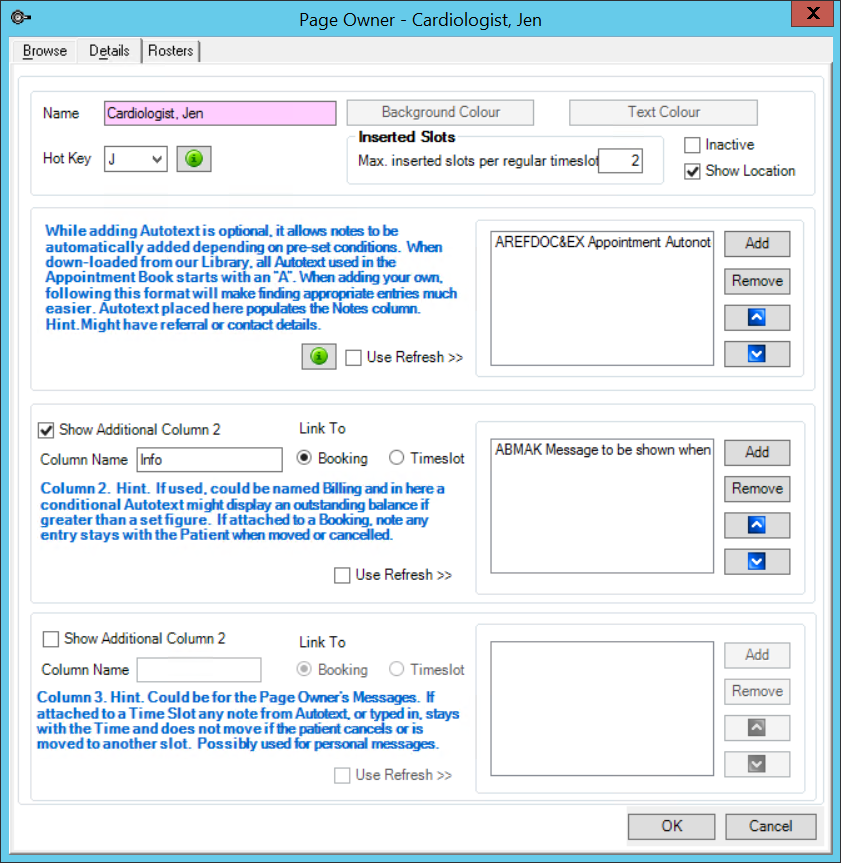Click the max inserted slots field showing 2
Image resolution: width=841 pixels, height=863 pixels.
point(620,161)
